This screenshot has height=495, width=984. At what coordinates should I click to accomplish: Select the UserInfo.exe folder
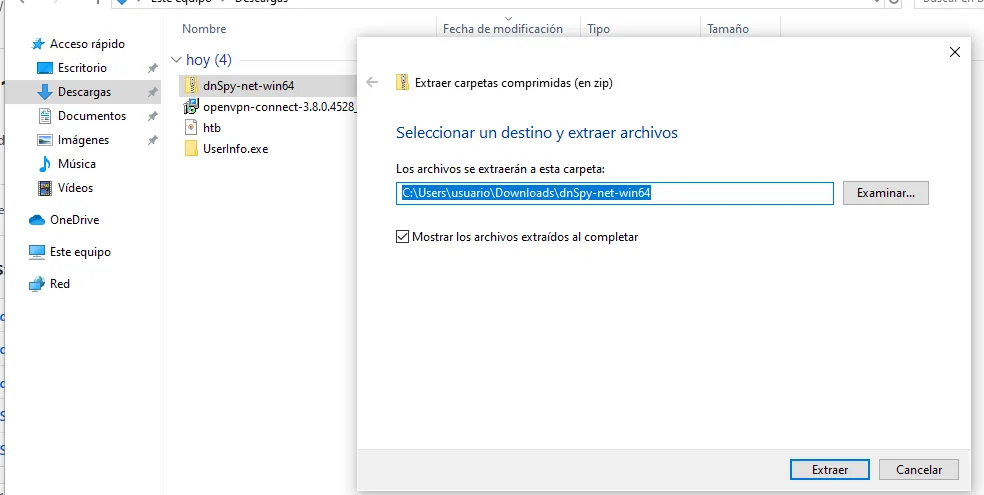tap(235, 149)
